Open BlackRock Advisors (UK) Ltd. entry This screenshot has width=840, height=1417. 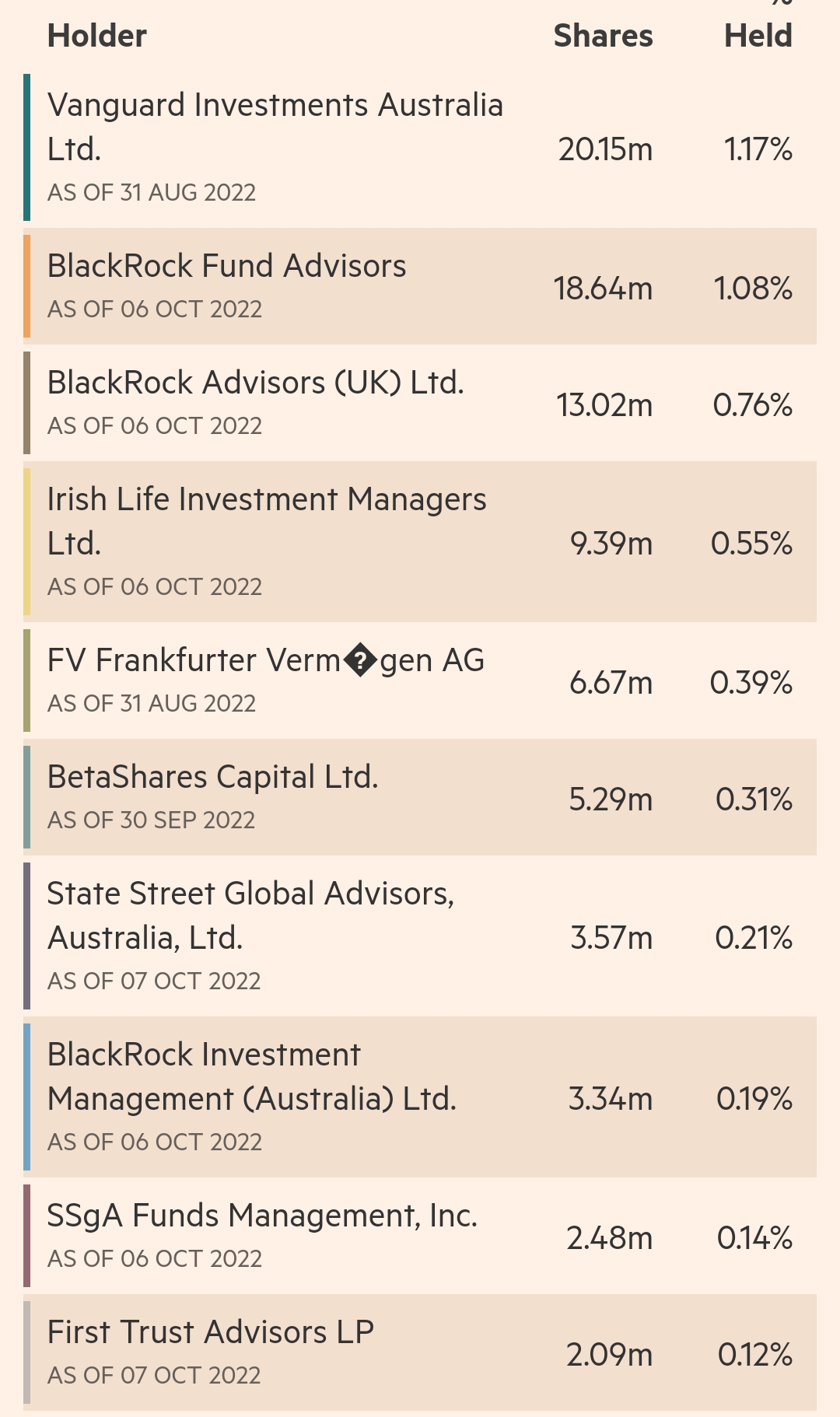point(255,383)
